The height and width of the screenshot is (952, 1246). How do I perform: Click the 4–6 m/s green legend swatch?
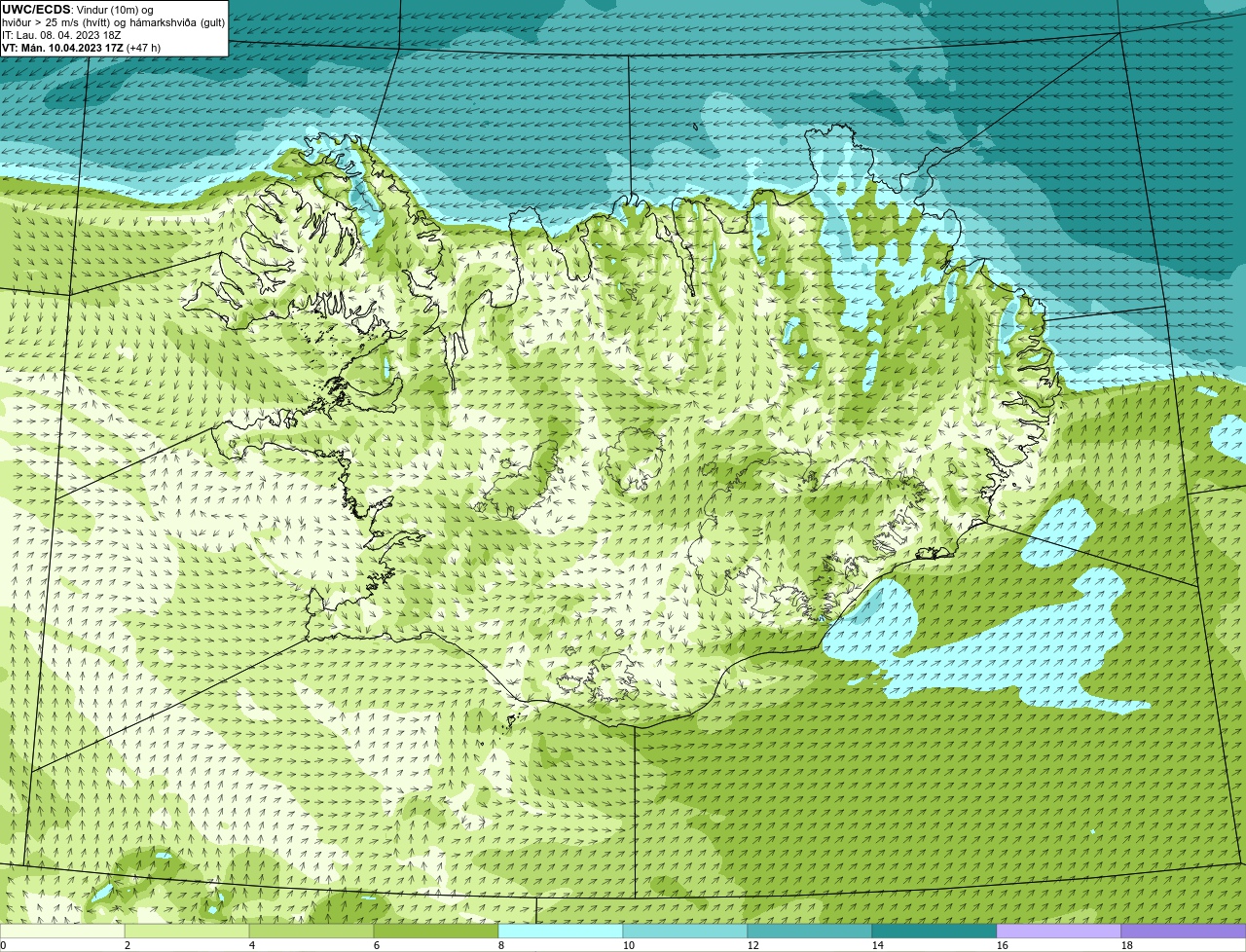point(311,931)
